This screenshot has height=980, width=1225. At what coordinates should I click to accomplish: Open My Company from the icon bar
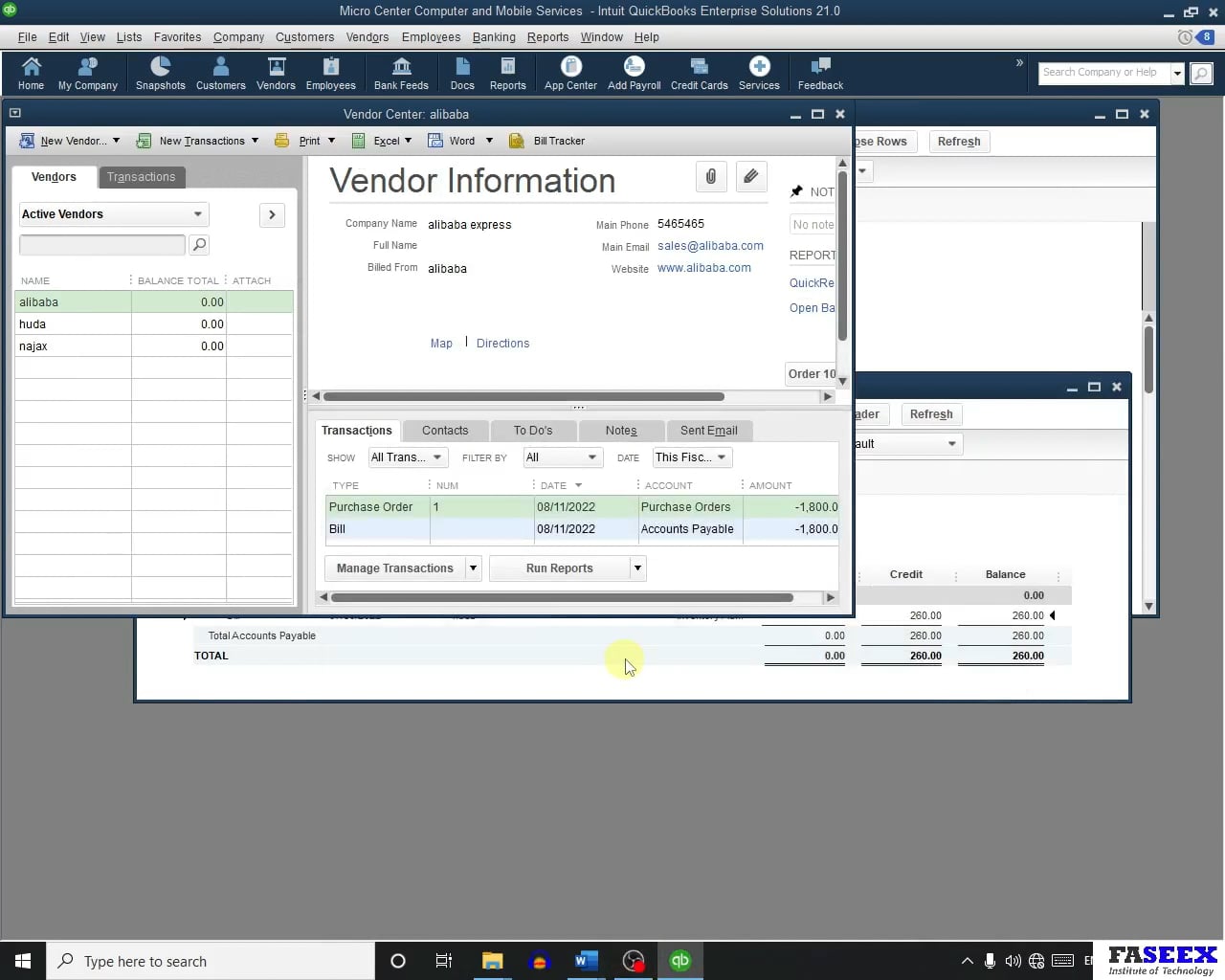pos(88,74)
